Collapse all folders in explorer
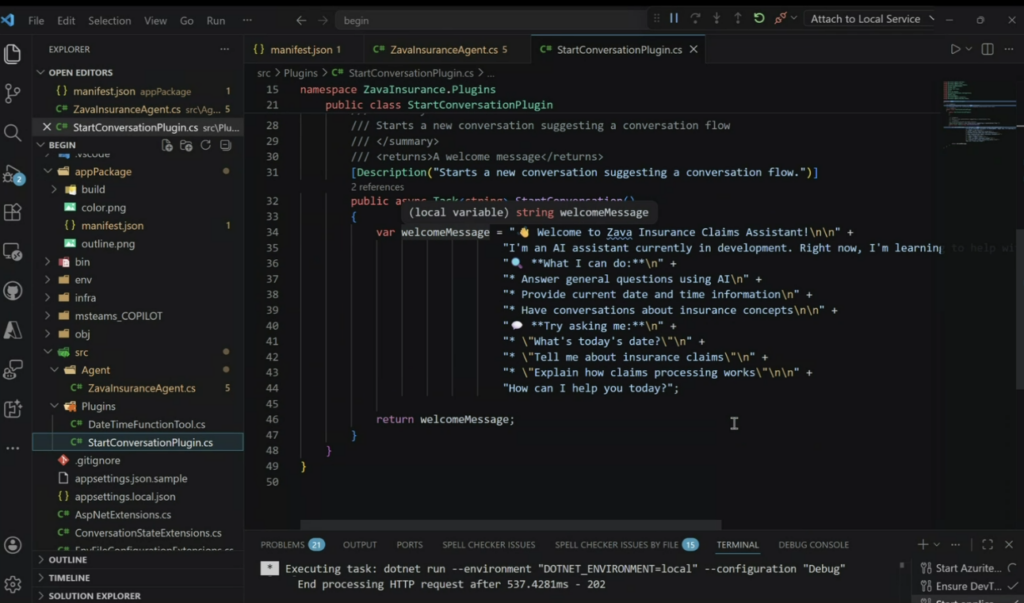The height and width of the screenshot is (603, 1024). 224,145
